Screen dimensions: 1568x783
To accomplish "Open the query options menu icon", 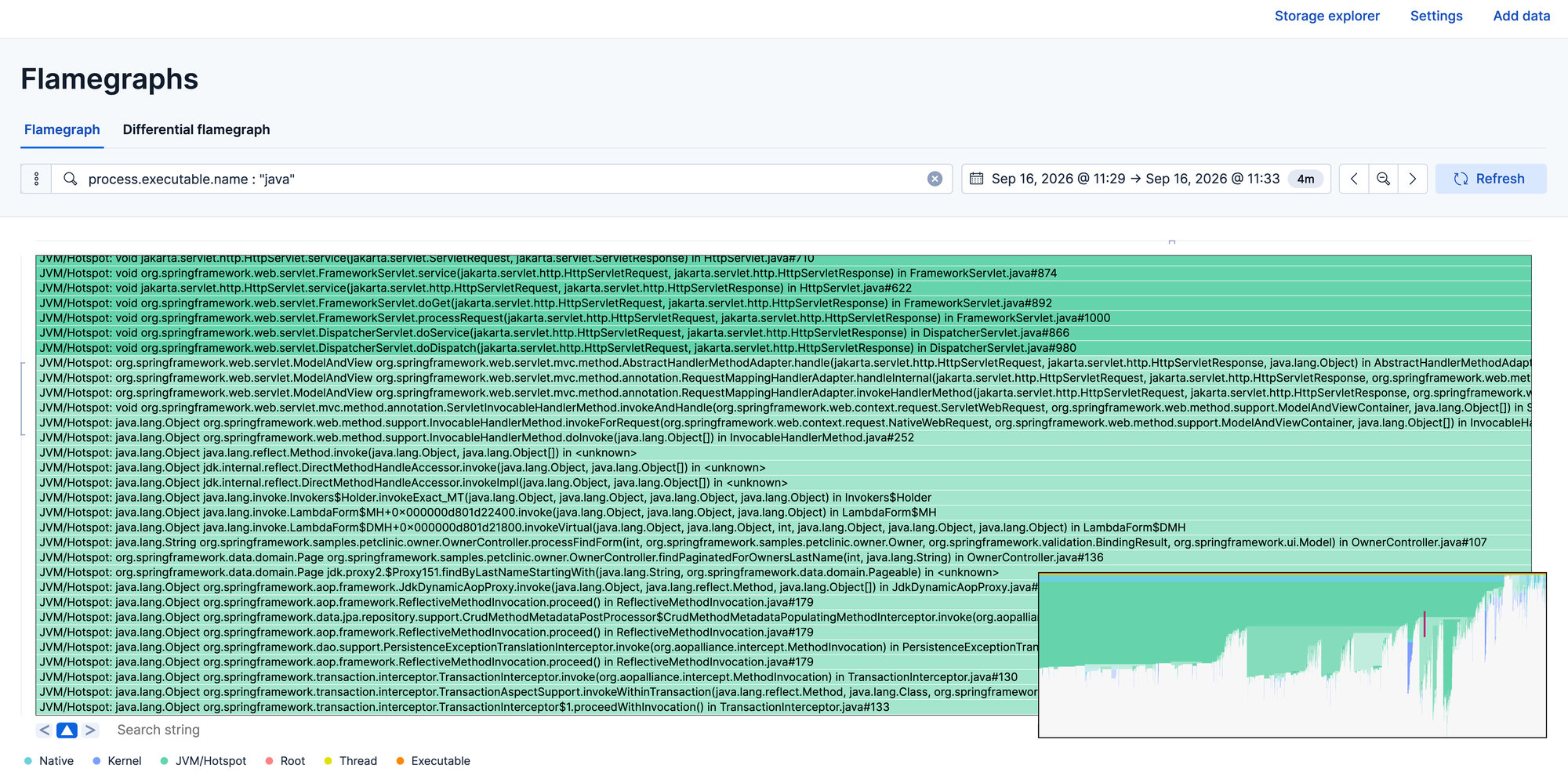I will (36, 179).
